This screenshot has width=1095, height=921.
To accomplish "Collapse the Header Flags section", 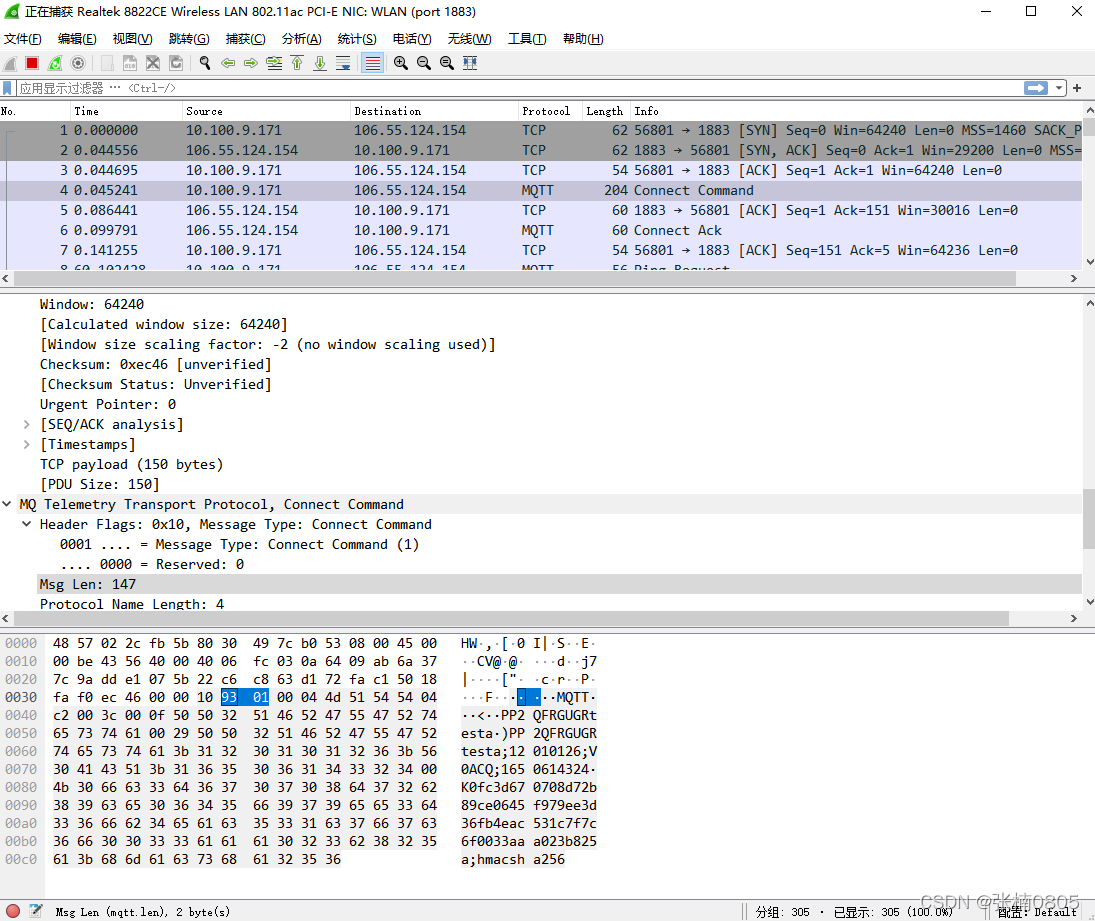I will click(27, 524).
